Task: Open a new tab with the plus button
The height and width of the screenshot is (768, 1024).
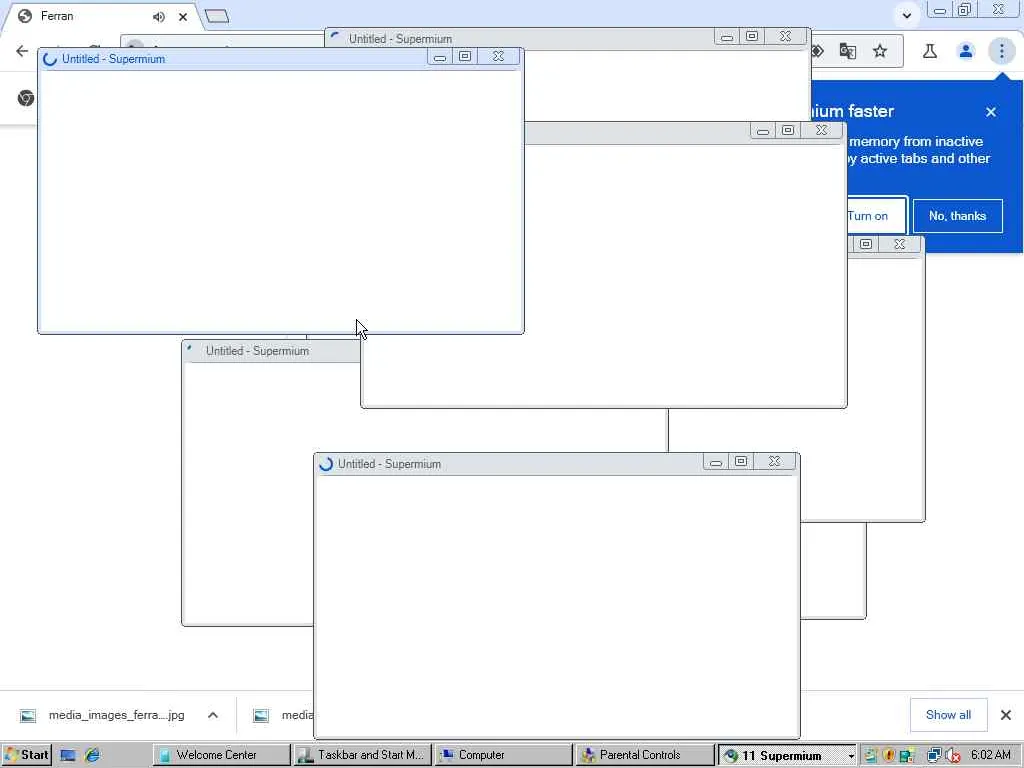Action: (x=217, y=16)
